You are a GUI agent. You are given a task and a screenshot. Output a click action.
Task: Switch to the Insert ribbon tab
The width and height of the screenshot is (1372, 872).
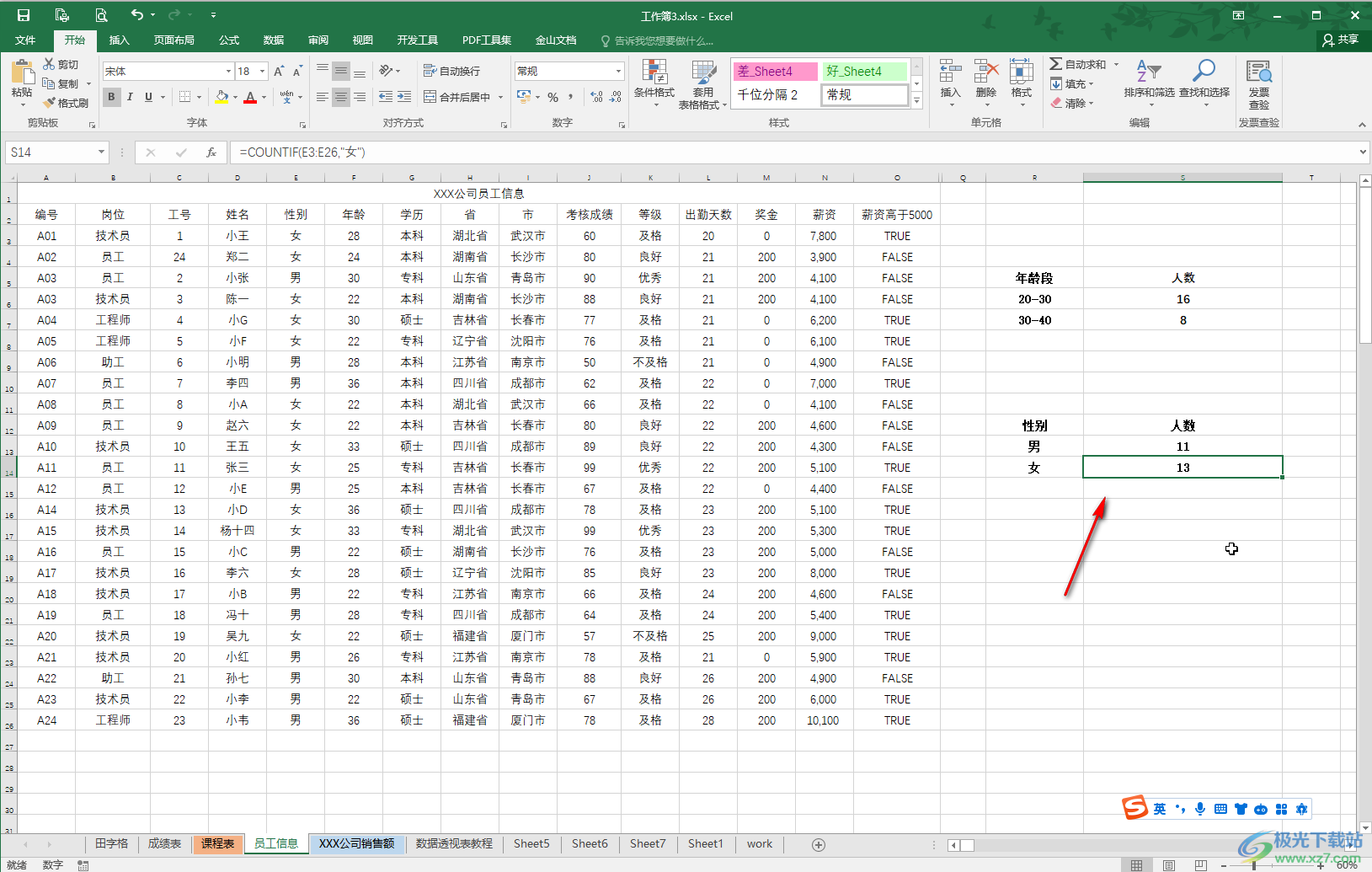[x=120, y=40]
